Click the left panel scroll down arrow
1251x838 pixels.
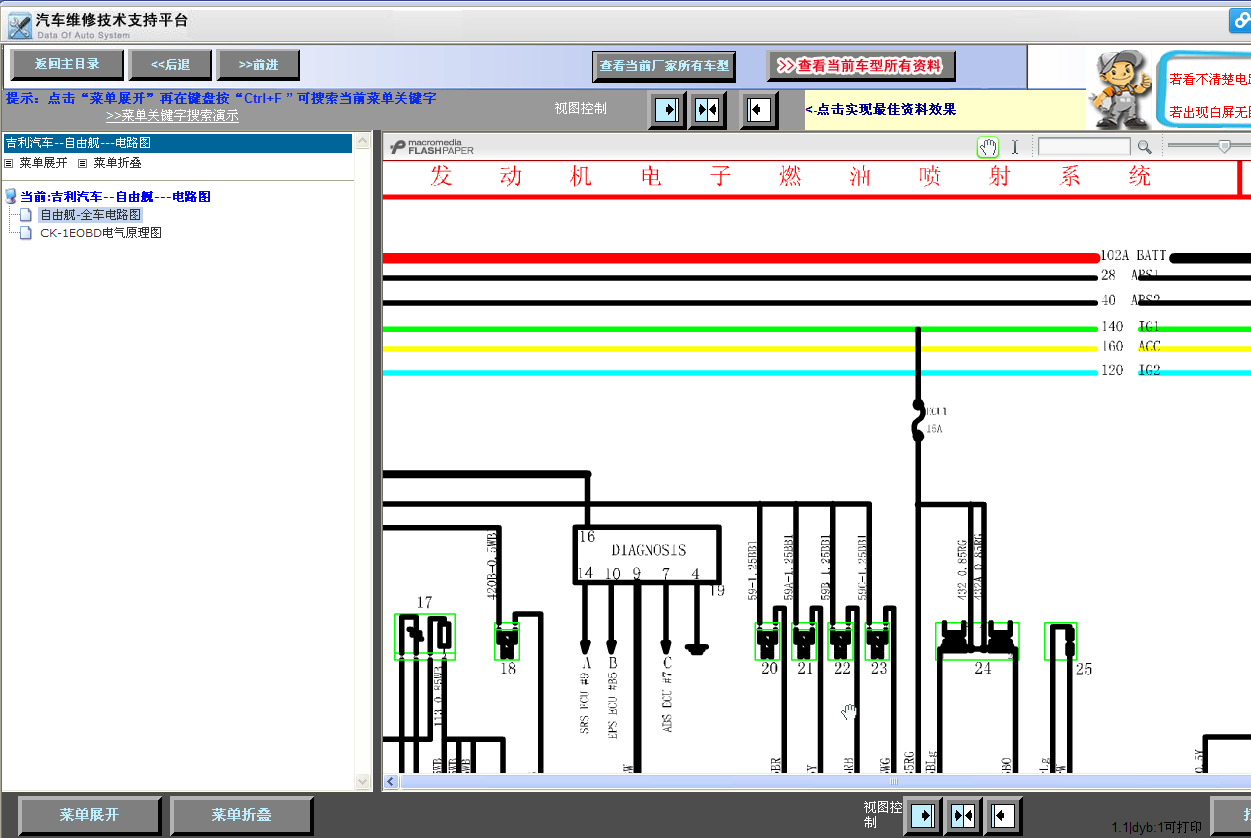(x=363, y=782)
